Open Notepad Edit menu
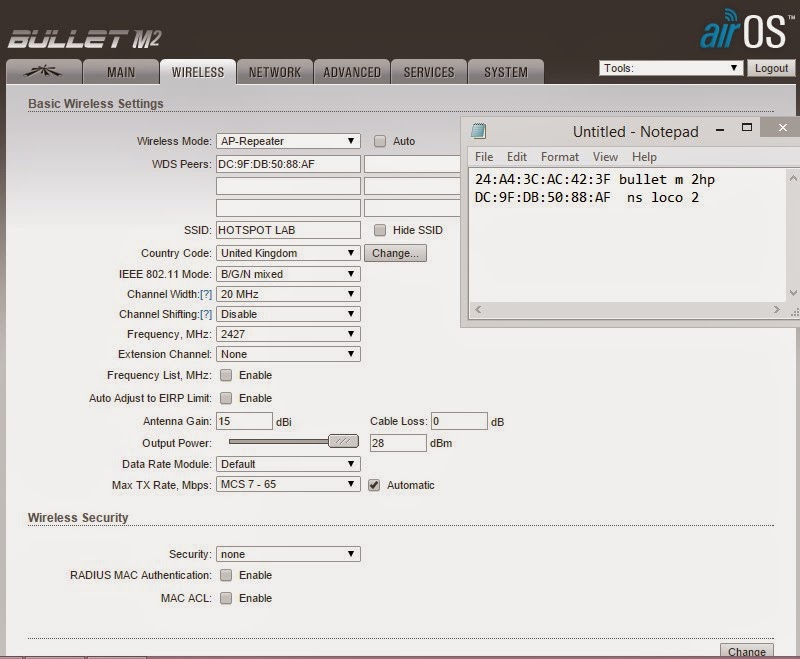Image resolution: width=800 pixels, height=659 pixels. coord(516,157)
